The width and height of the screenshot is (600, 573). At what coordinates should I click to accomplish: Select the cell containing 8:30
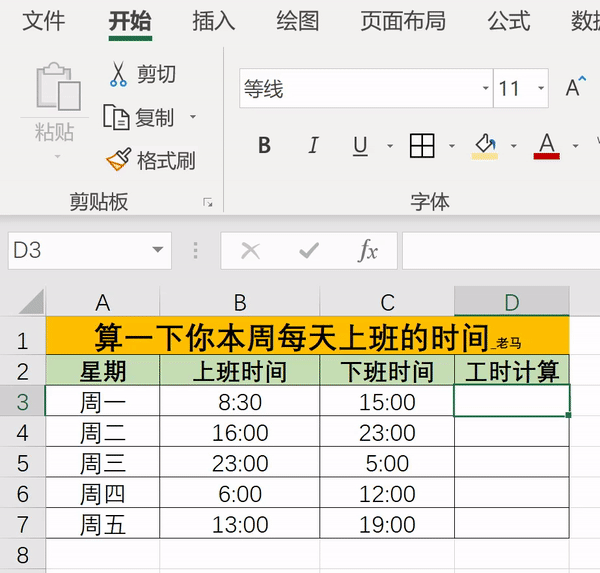click(x=240, y=402)
